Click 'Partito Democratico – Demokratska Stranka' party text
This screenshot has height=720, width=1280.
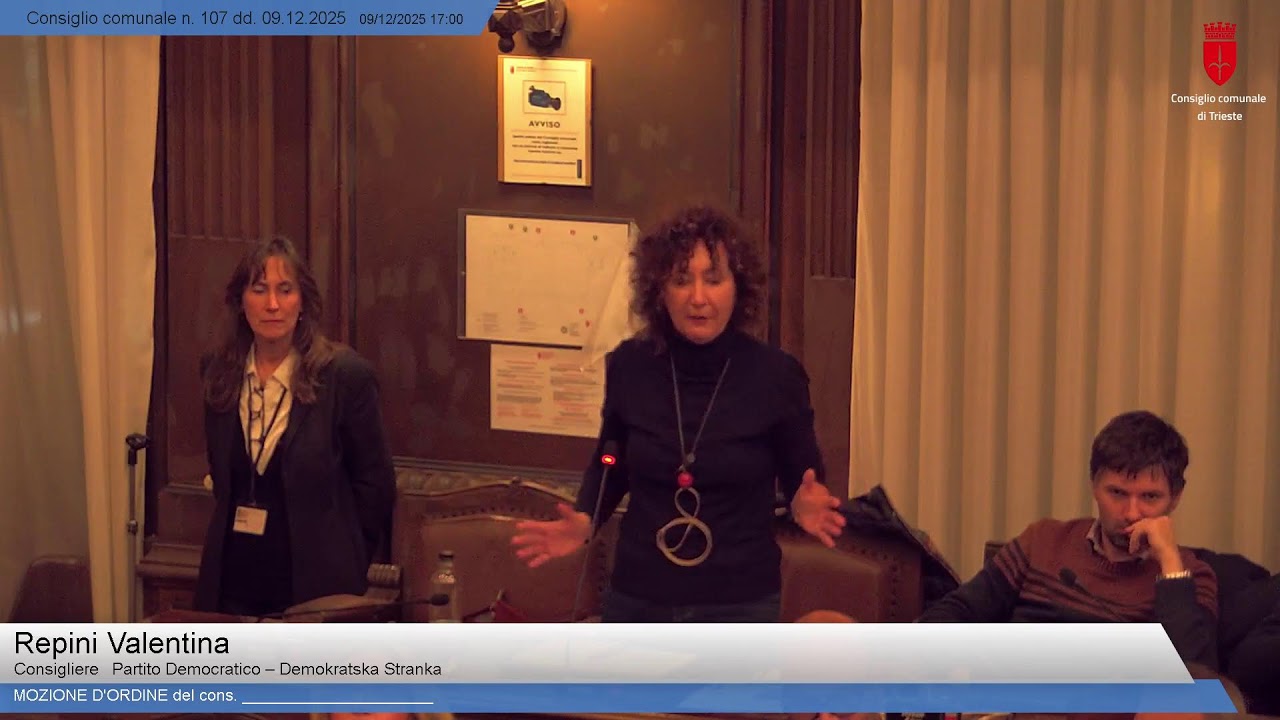(277, 669)
